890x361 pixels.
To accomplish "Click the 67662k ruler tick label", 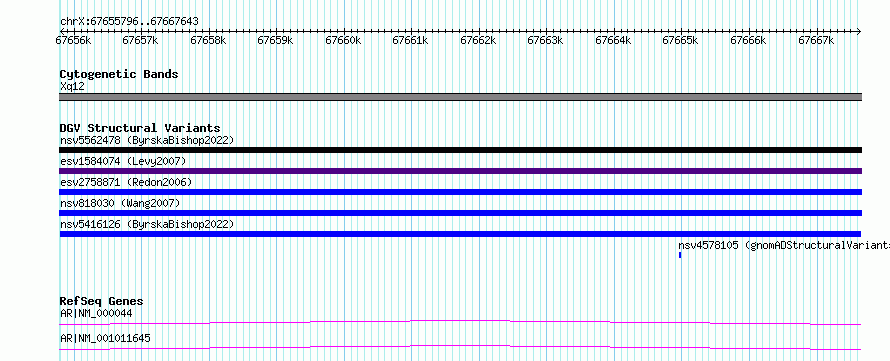I will 478,40.
